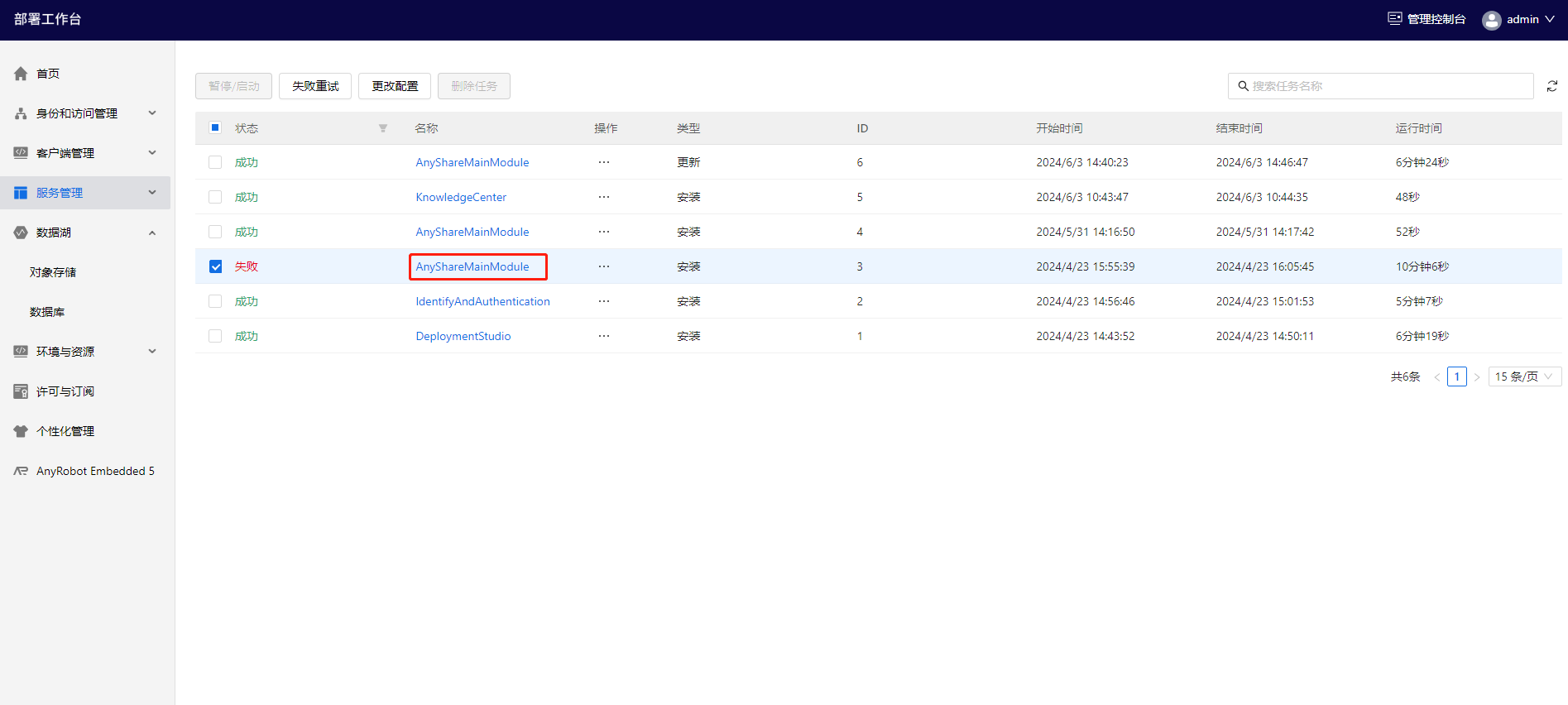Expand 环境与资源 menu chevron

pos(152,351)
